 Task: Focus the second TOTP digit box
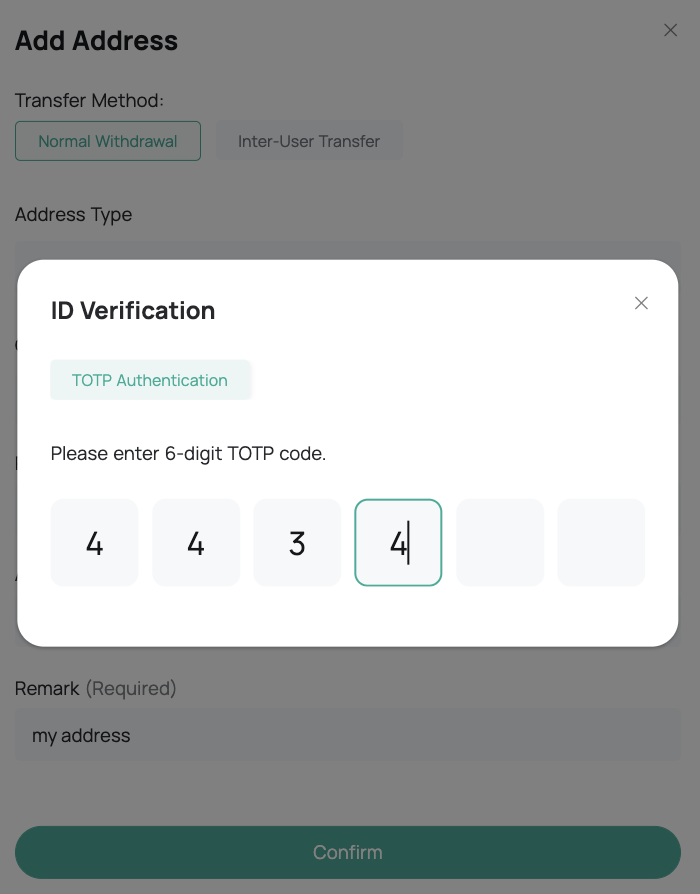(196, 543)
